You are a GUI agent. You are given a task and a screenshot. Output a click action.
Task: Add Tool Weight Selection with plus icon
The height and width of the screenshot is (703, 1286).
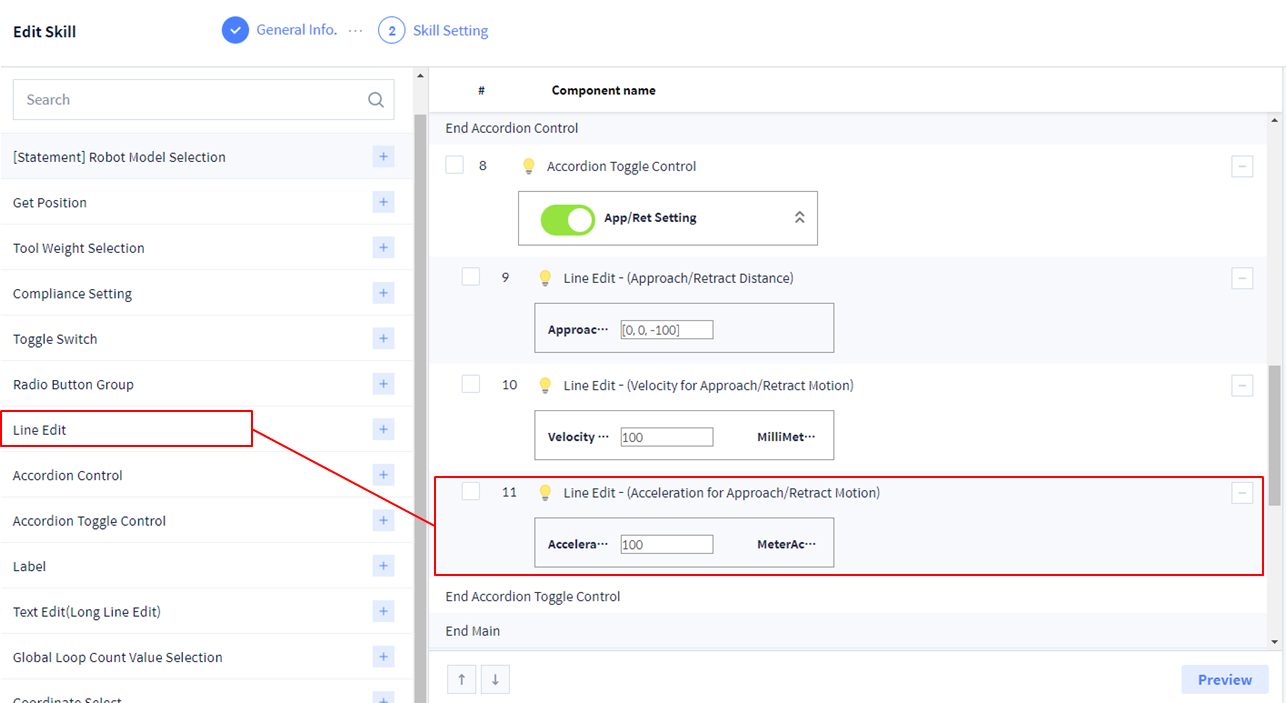click(383, 248)
